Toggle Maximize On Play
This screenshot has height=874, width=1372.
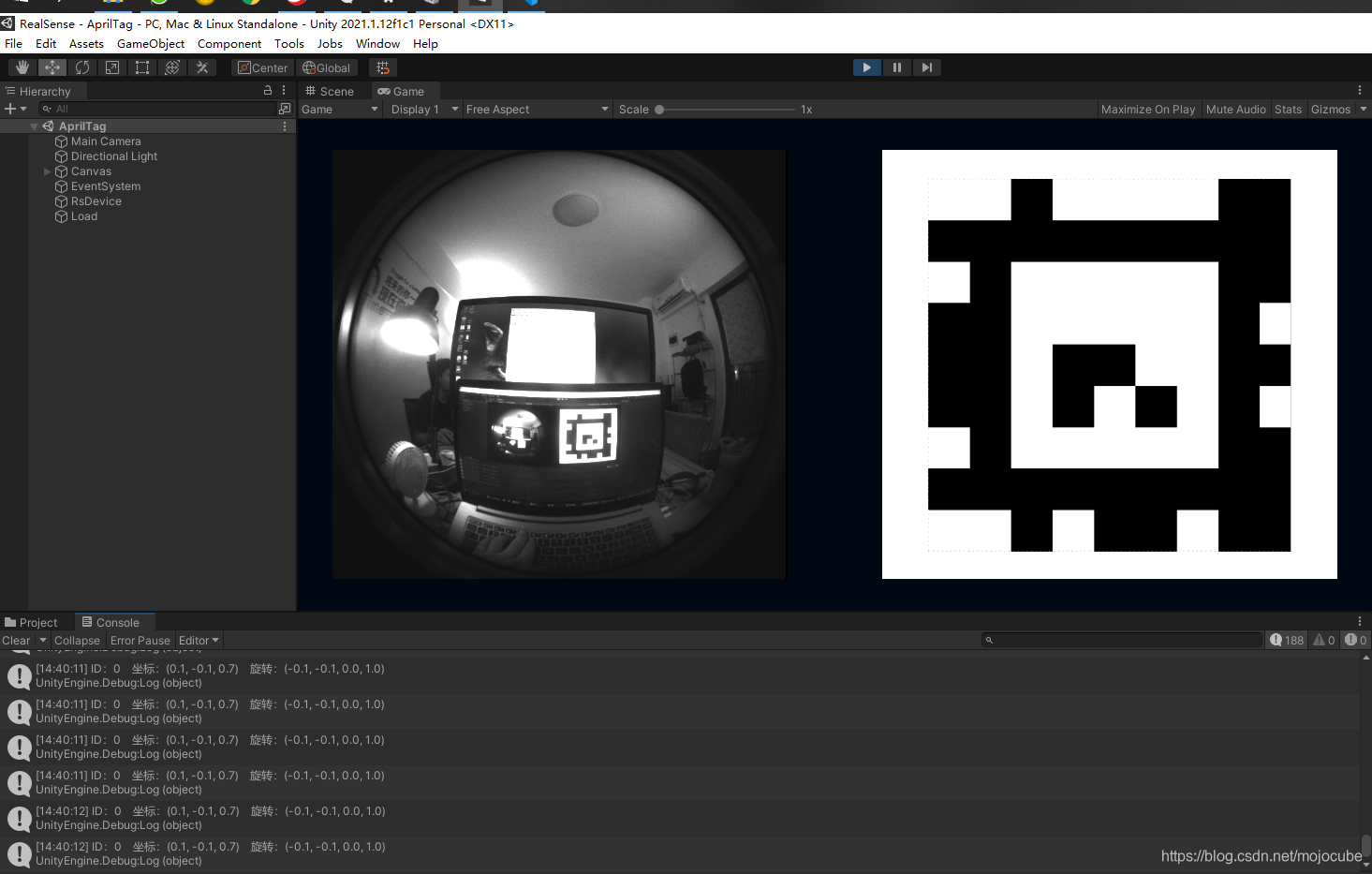pos(1148,110)
